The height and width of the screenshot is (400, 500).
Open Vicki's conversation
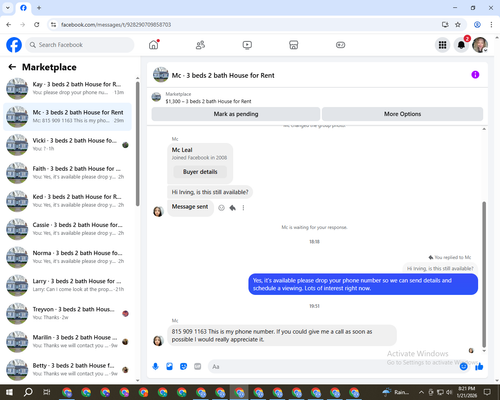point(67,145)
